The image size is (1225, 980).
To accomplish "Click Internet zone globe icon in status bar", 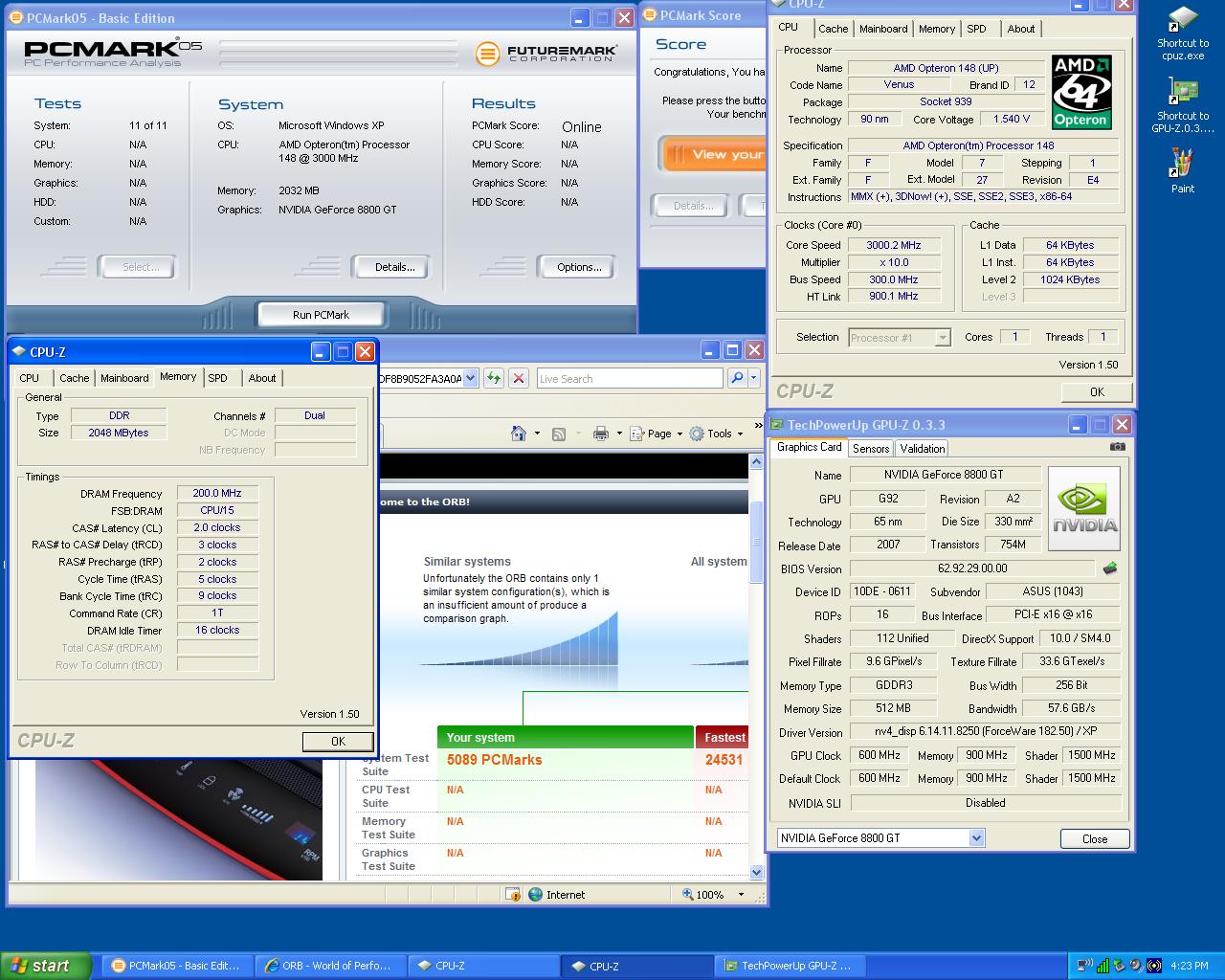I will [x=536, y=895].
